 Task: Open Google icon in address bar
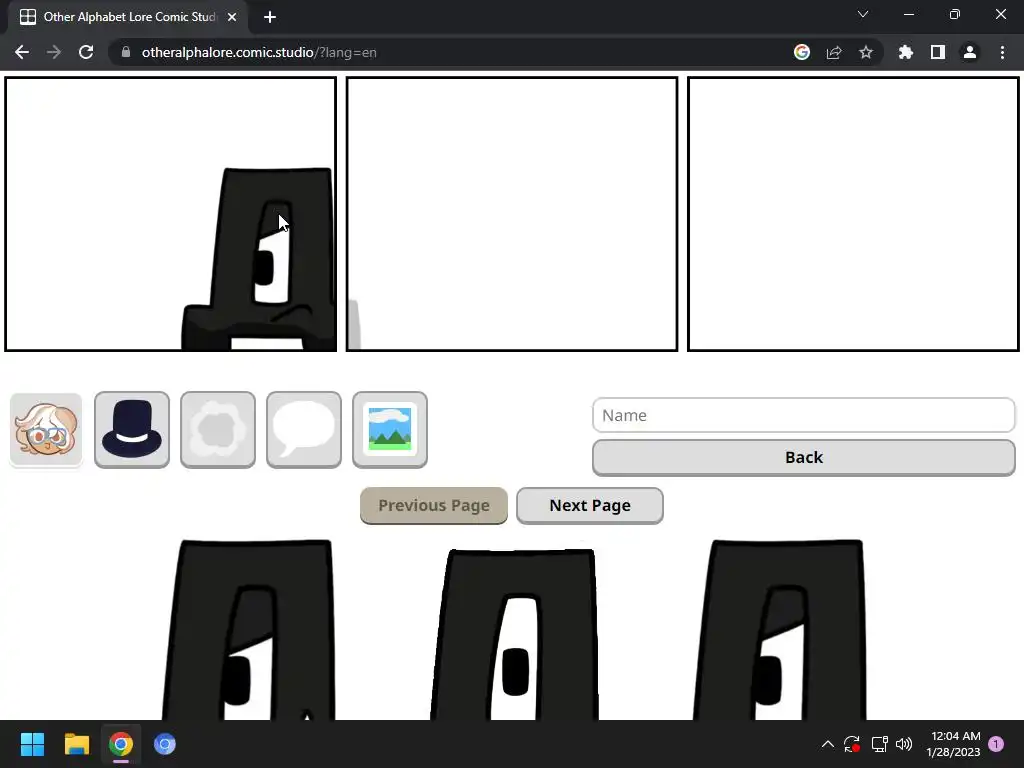(802, 52)
